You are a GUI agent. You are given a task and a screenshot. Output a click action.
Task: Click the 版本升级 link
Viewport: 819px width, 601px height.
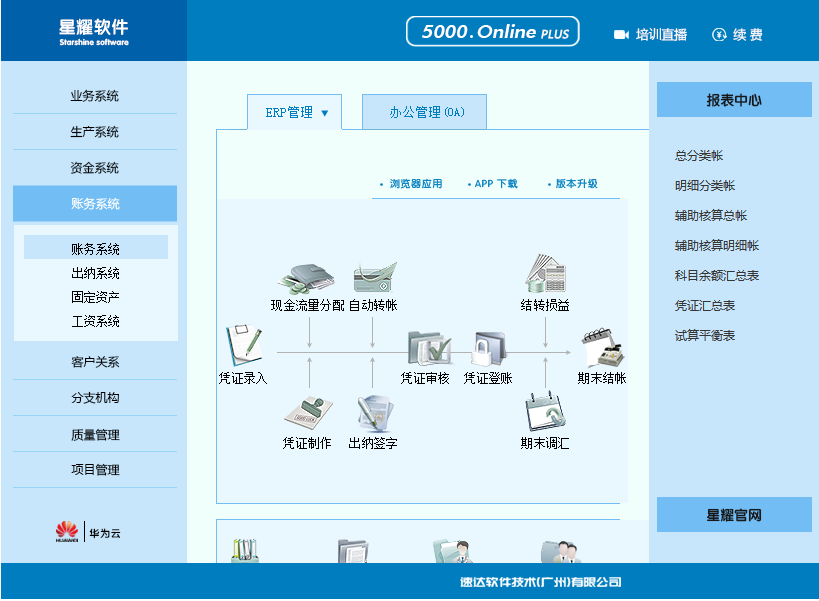point(576,184)
